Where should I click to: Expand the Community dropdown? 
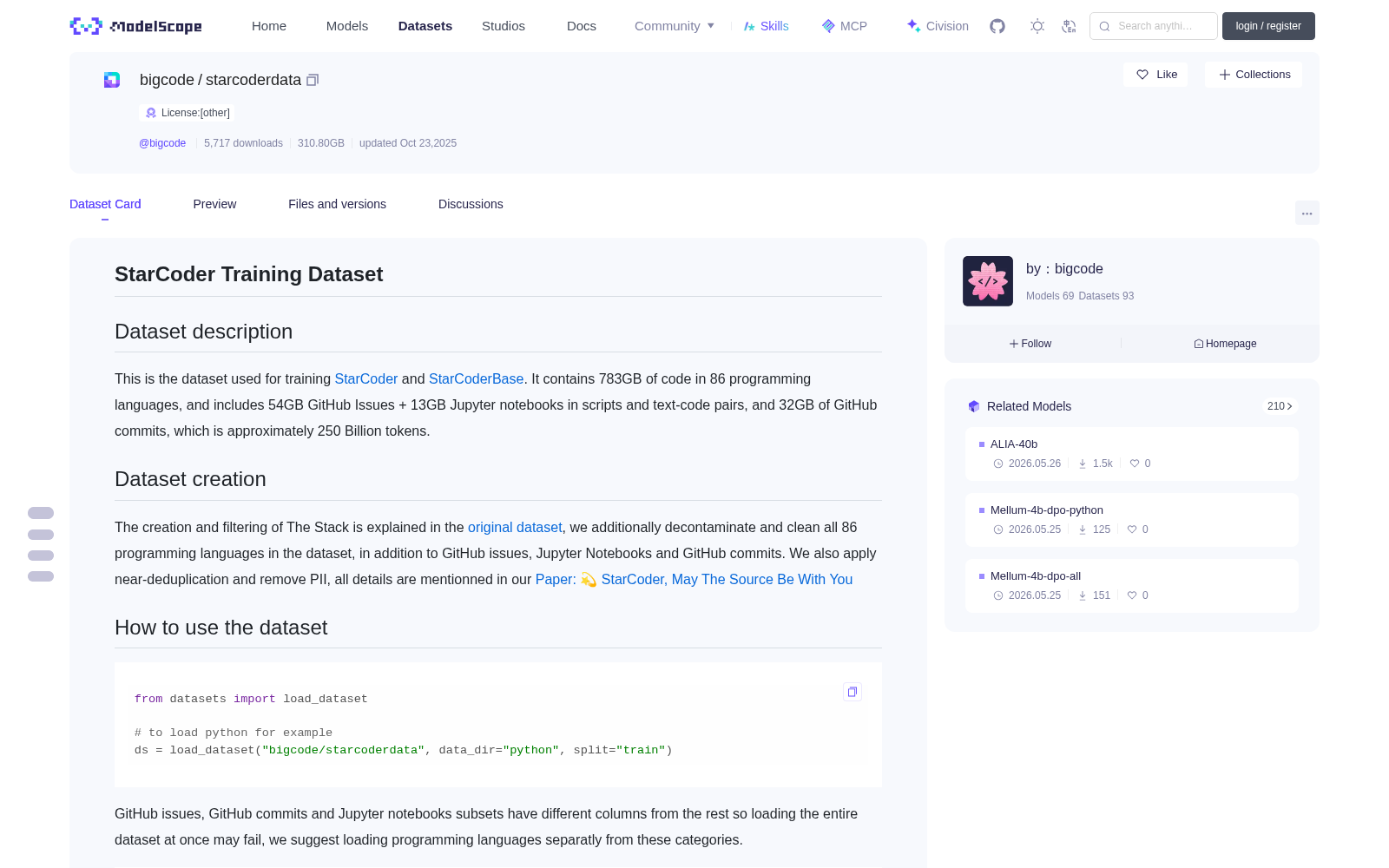675,26
